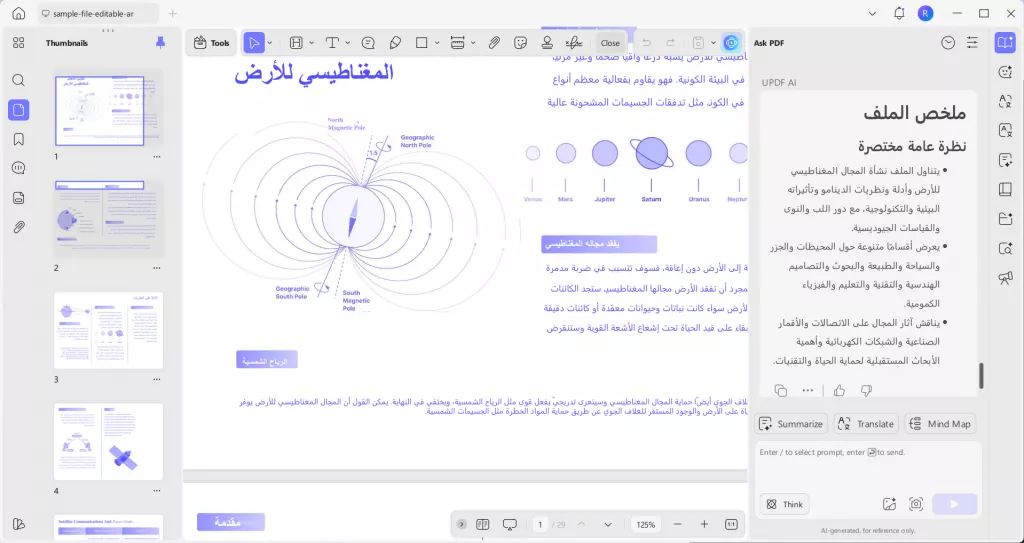Open the page display layout options
The width and height of the screenshot is (1024, 543).
[483, 525]
